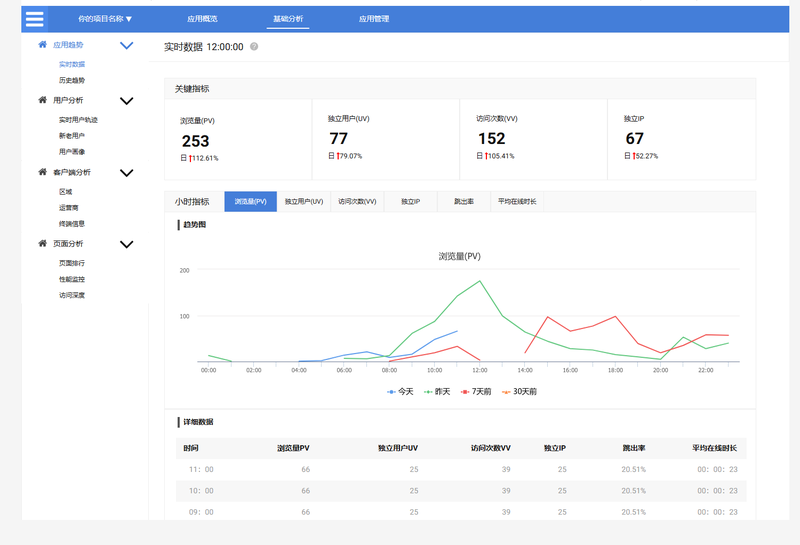Image resolution: width=800 pixels, height=545 pixels.
Task: Open 实时用户轨迹 in the sidebar
Action: (x=78, y=120)
